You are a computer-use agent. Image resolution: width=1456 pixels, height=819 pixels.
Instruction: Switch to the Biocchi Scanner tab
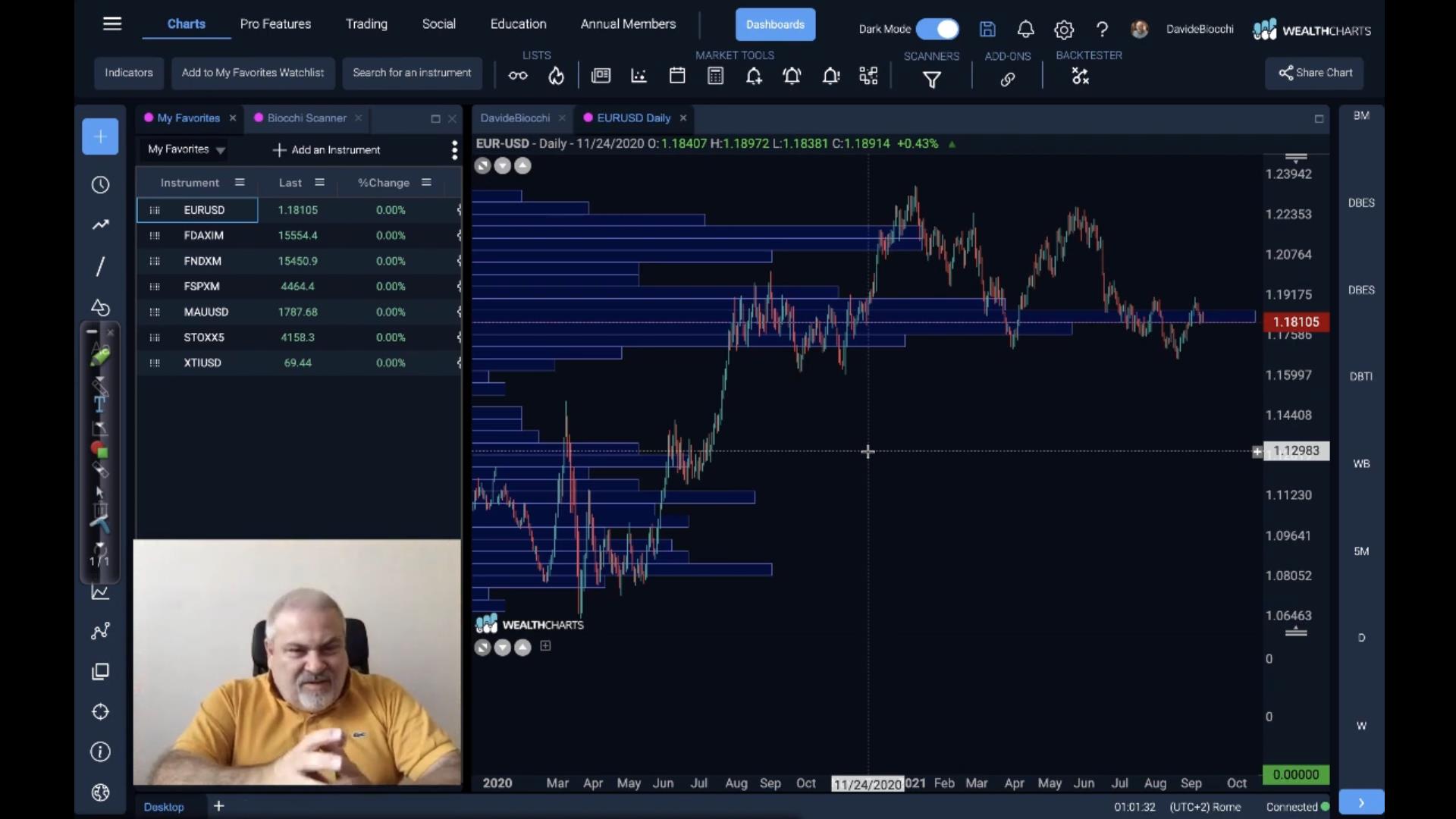point(306,118)
